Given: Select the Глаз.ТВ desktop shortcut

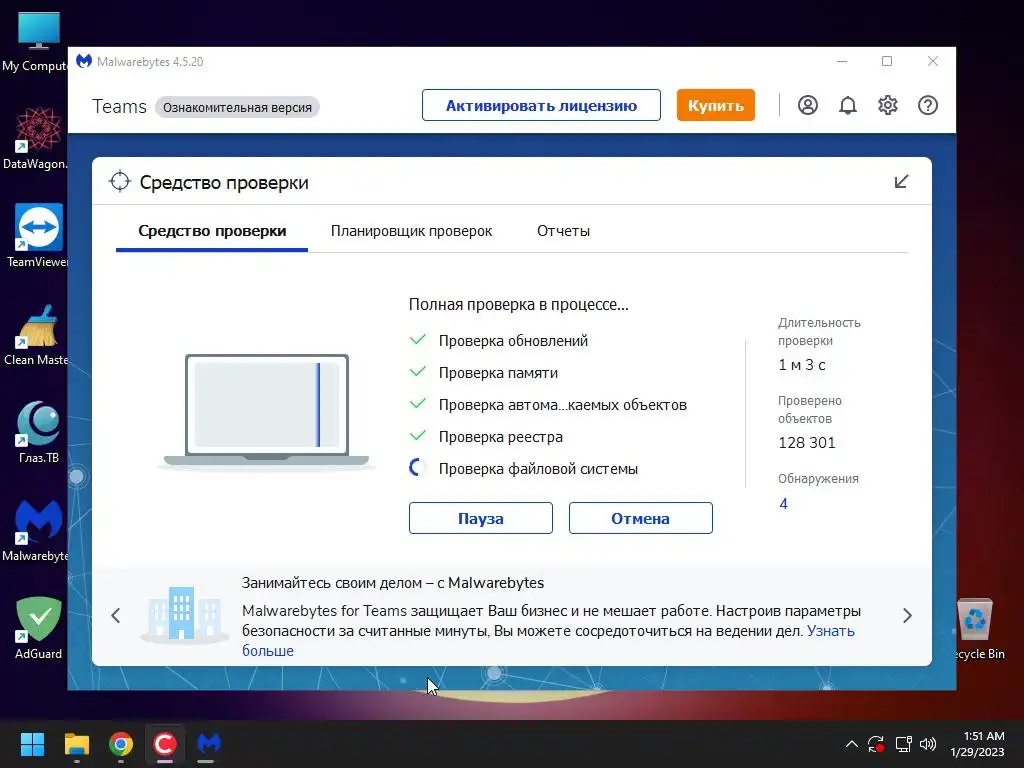Looking at the screenshot, I should (38, 432).
